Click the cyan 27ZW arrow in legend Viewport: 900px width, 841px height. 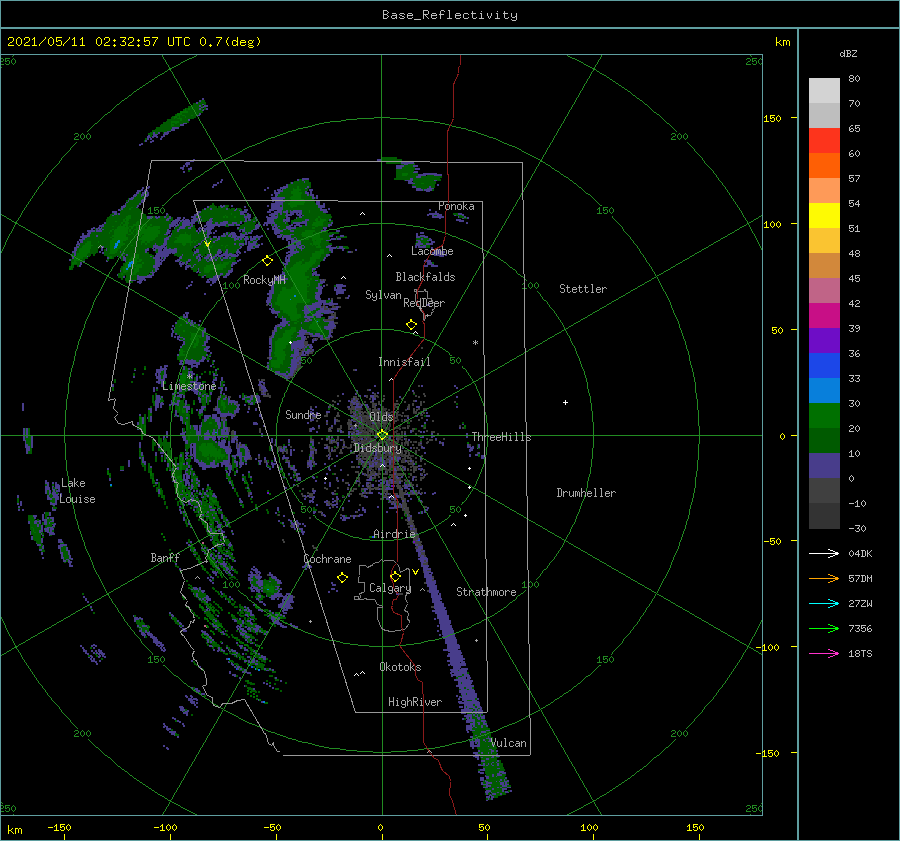(824, 603)
